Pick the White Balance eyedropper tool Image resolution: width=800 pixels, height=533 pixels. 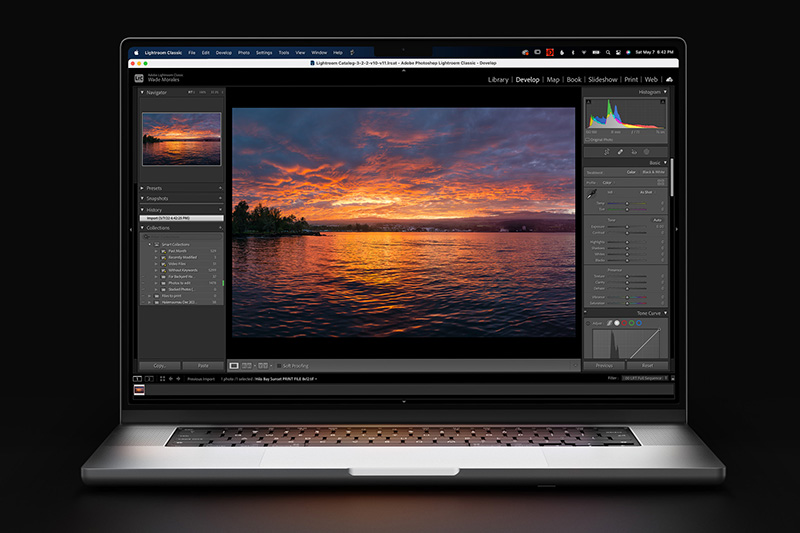point(592,194)
